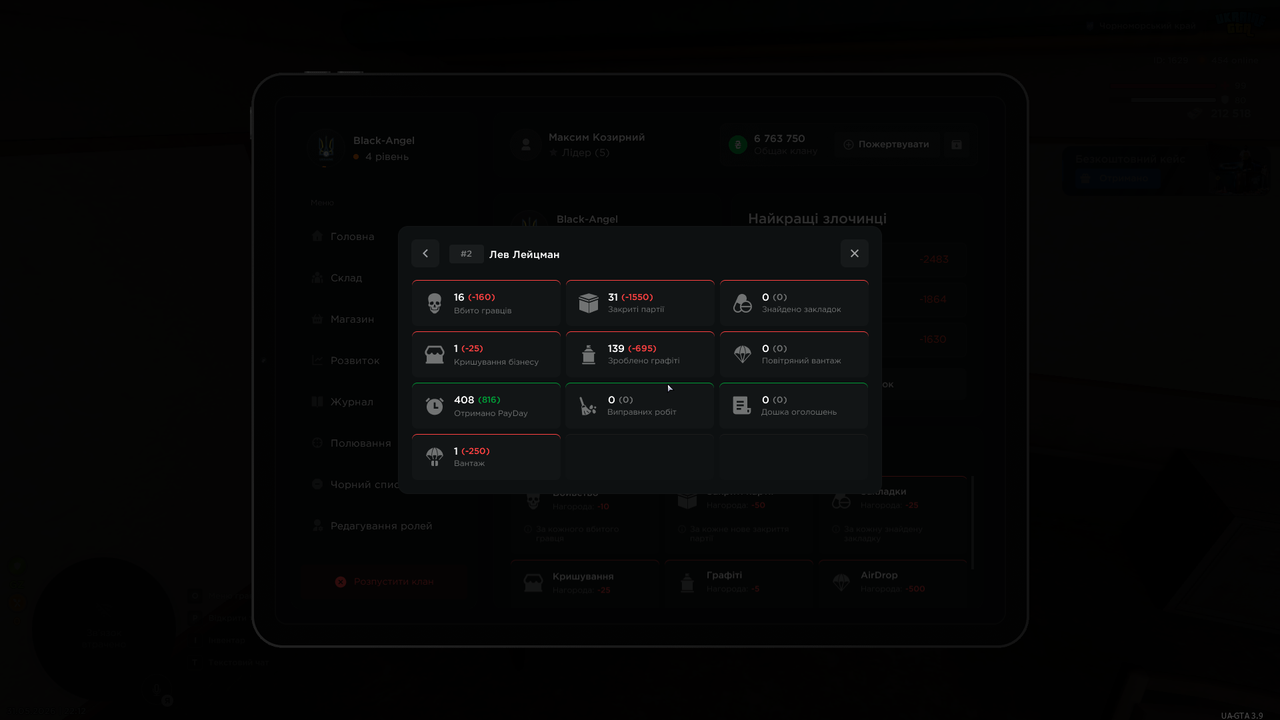Select the Знайдено закладок label
Viewport: 1280px width, 720px height.
[x=801, y=310]
